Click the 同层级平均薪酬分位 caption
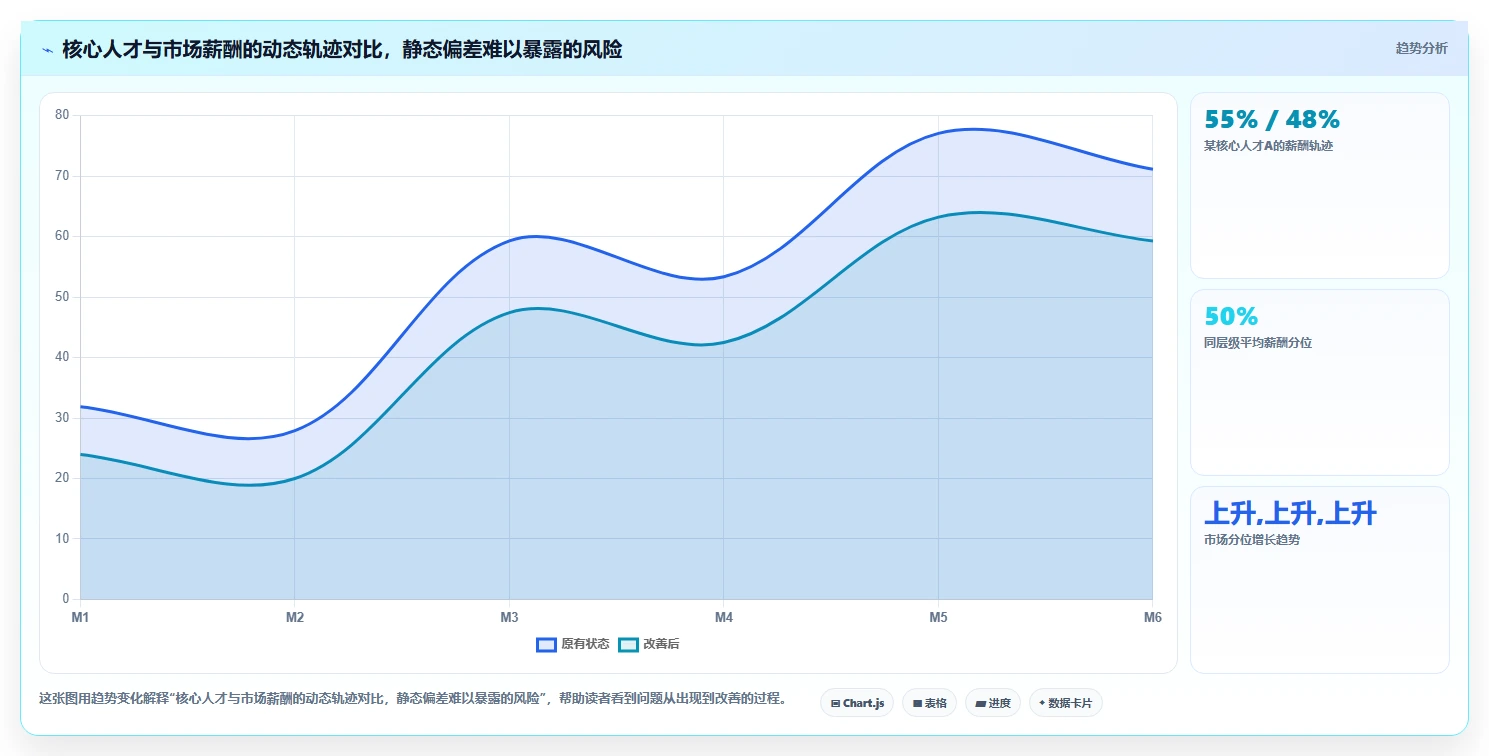The height and width of the screenshot is (756, 1489). [x=1258, y=343]
